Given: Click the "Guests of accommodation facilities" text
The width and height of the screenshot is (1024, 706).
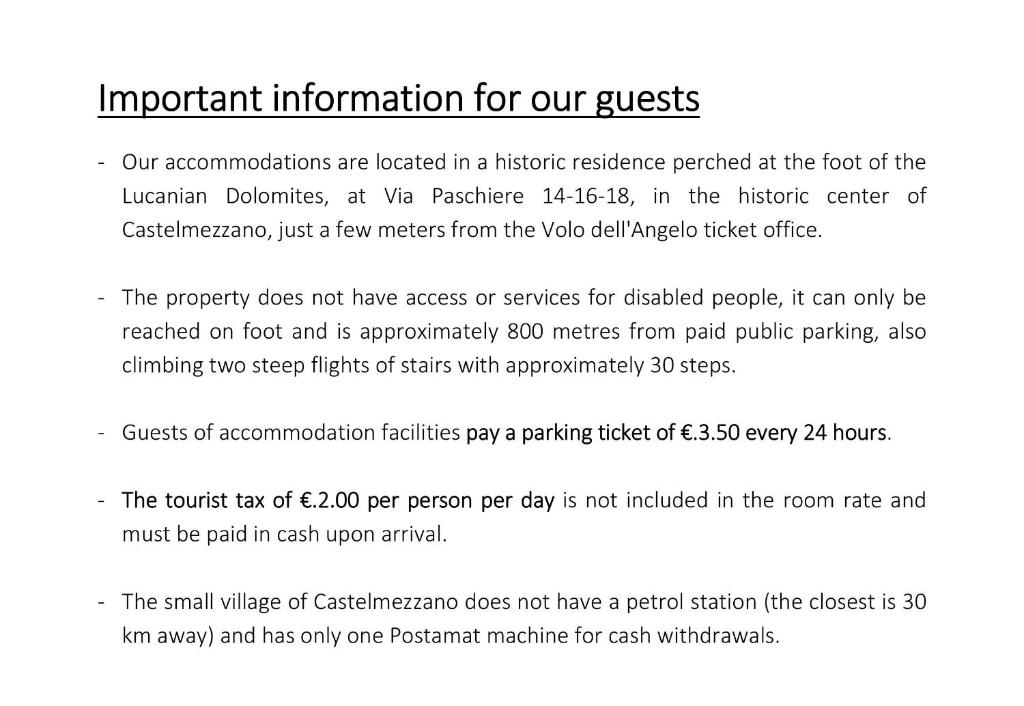Looking at the screenshot, I should click(x=291, y=433).
